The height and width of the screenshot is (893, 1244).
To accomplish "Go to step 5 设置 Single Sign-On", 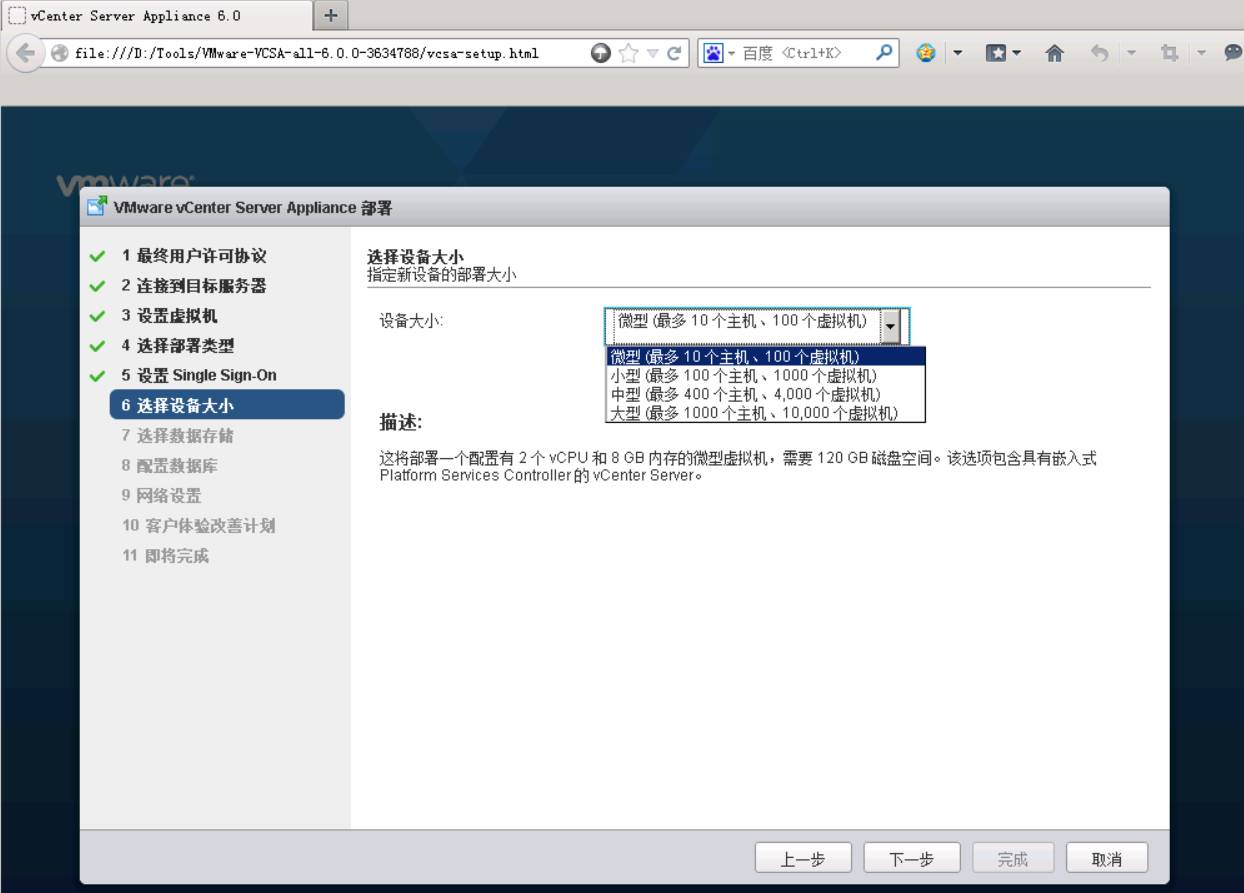I will pos(199,375).
